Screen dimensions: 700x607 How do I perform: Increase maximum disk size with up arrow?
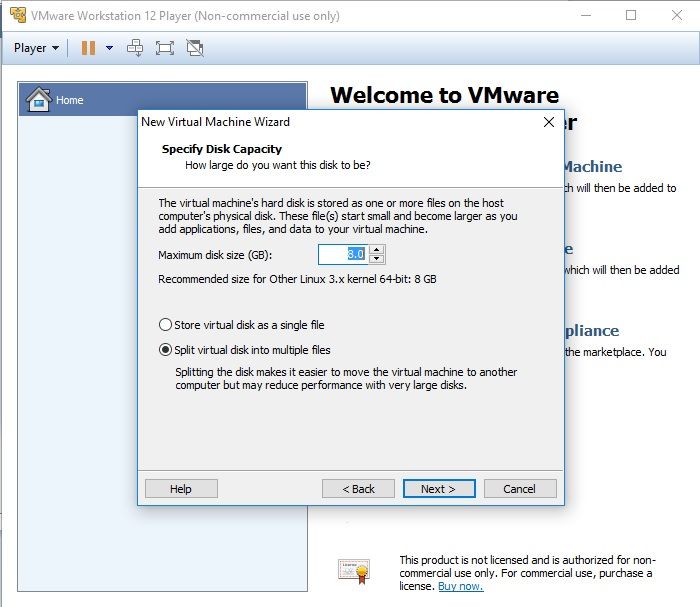[377, 250]
